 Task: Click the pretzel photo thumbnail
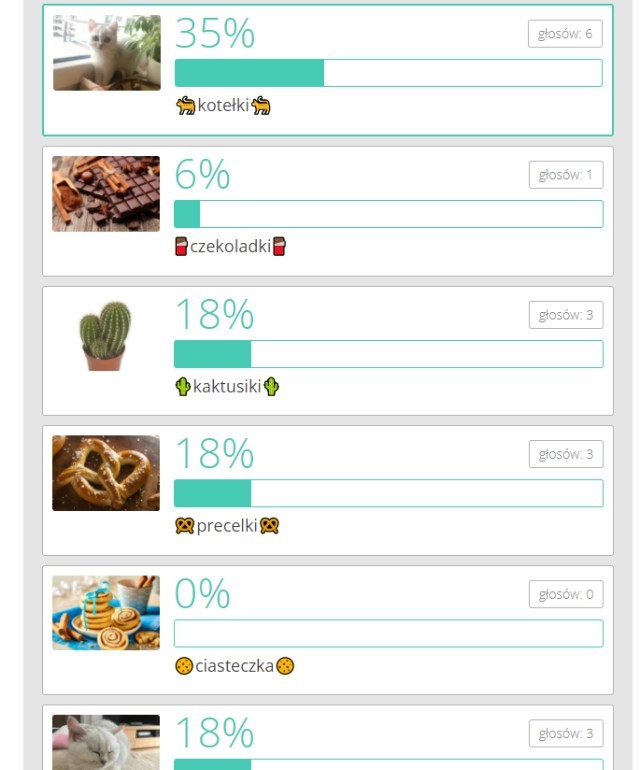(106, 473)
